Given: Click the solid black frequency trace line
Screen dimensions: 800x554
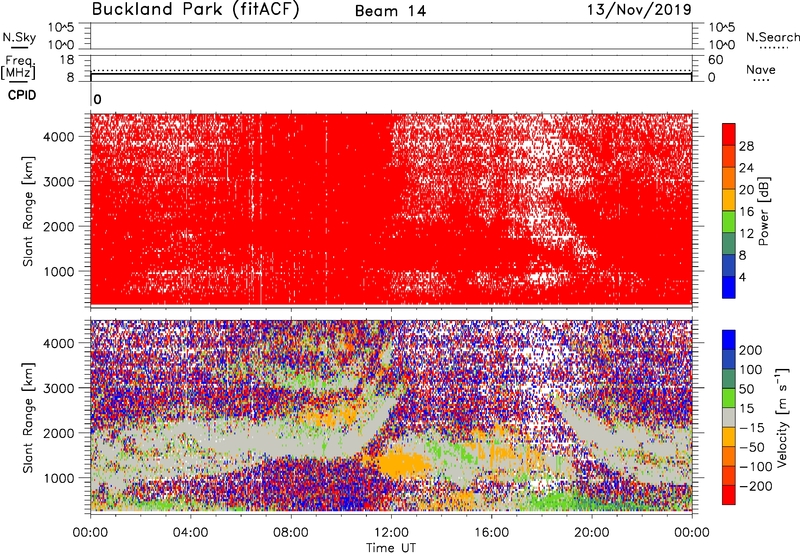Looking at the screenshot, I should tap(391, 73).
